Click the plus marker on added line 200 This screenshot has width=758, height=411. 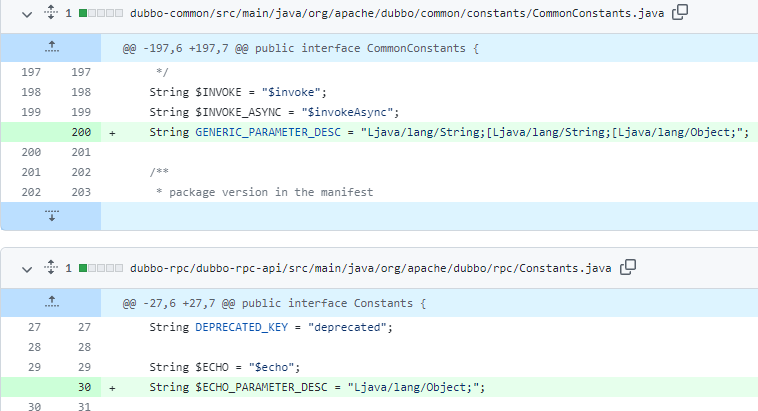pyautogui.click(x=112, y=133)
